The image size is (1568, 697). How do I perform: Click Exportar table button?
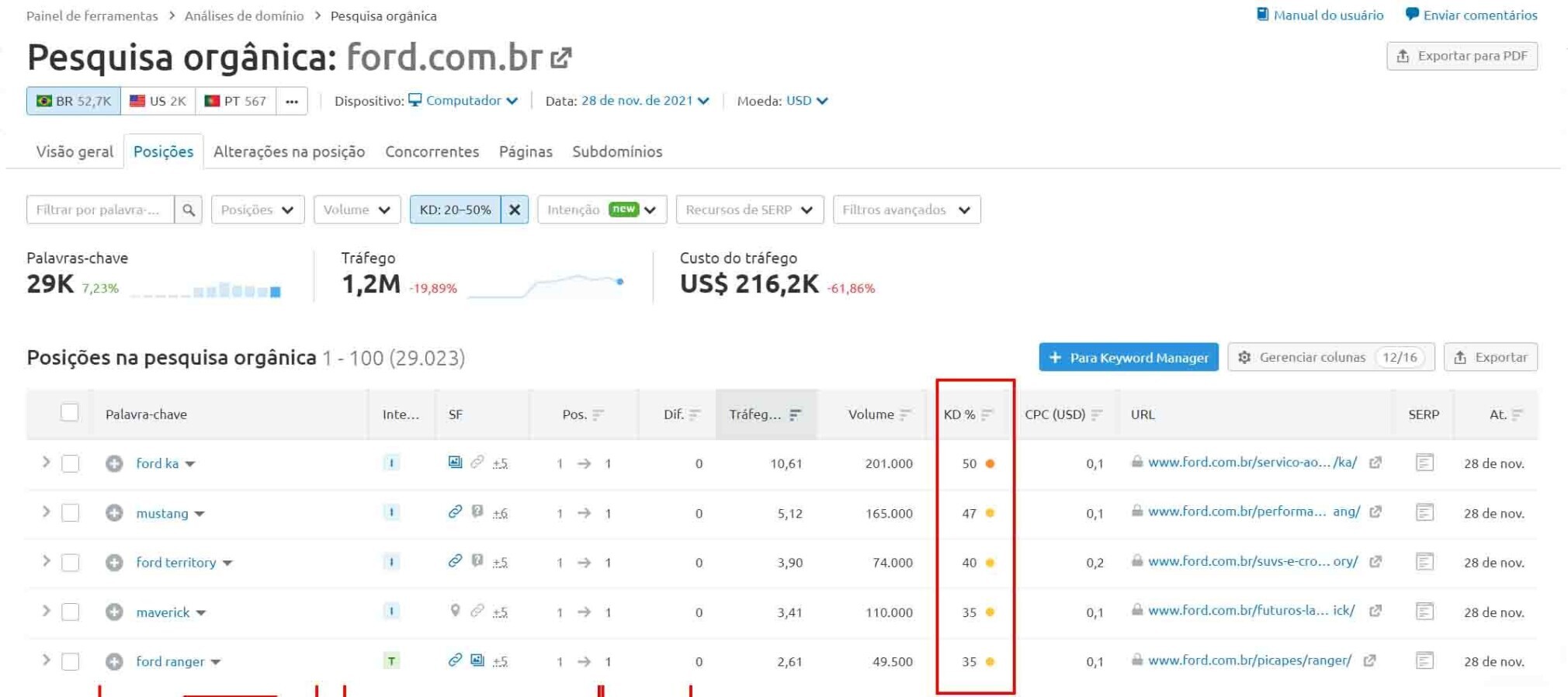[1490, 357]
